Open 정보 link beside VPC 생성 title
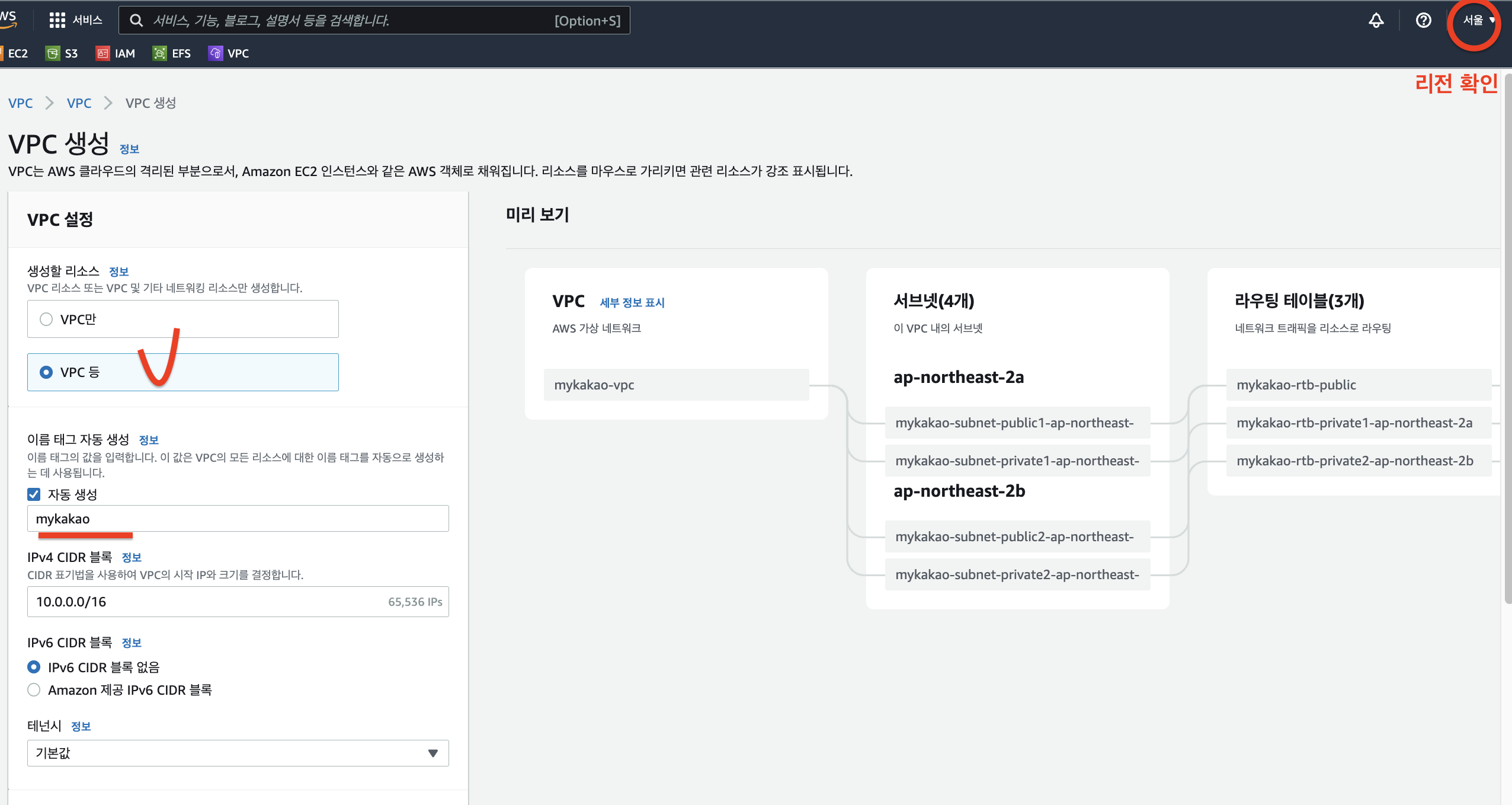This screenshot has width=1512, height=805. click(x=129, y=149)
